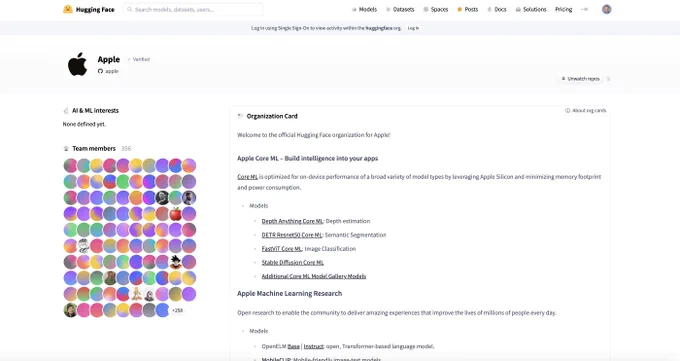Open Stable Diffusion Core ML link
The image size is (680, 361).
[x=293, y=263]
